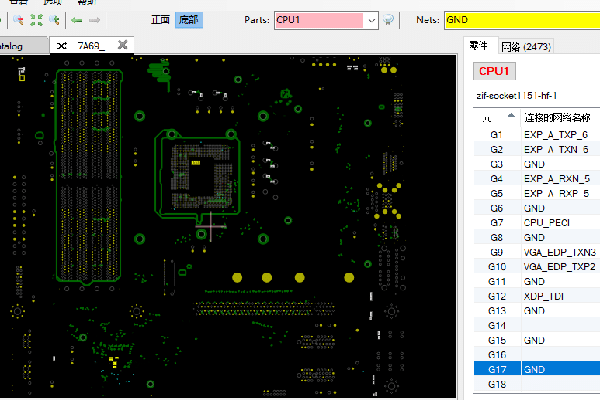600x400 pixels.
Task: Select the G13 GND pin row
Action: 536,311
